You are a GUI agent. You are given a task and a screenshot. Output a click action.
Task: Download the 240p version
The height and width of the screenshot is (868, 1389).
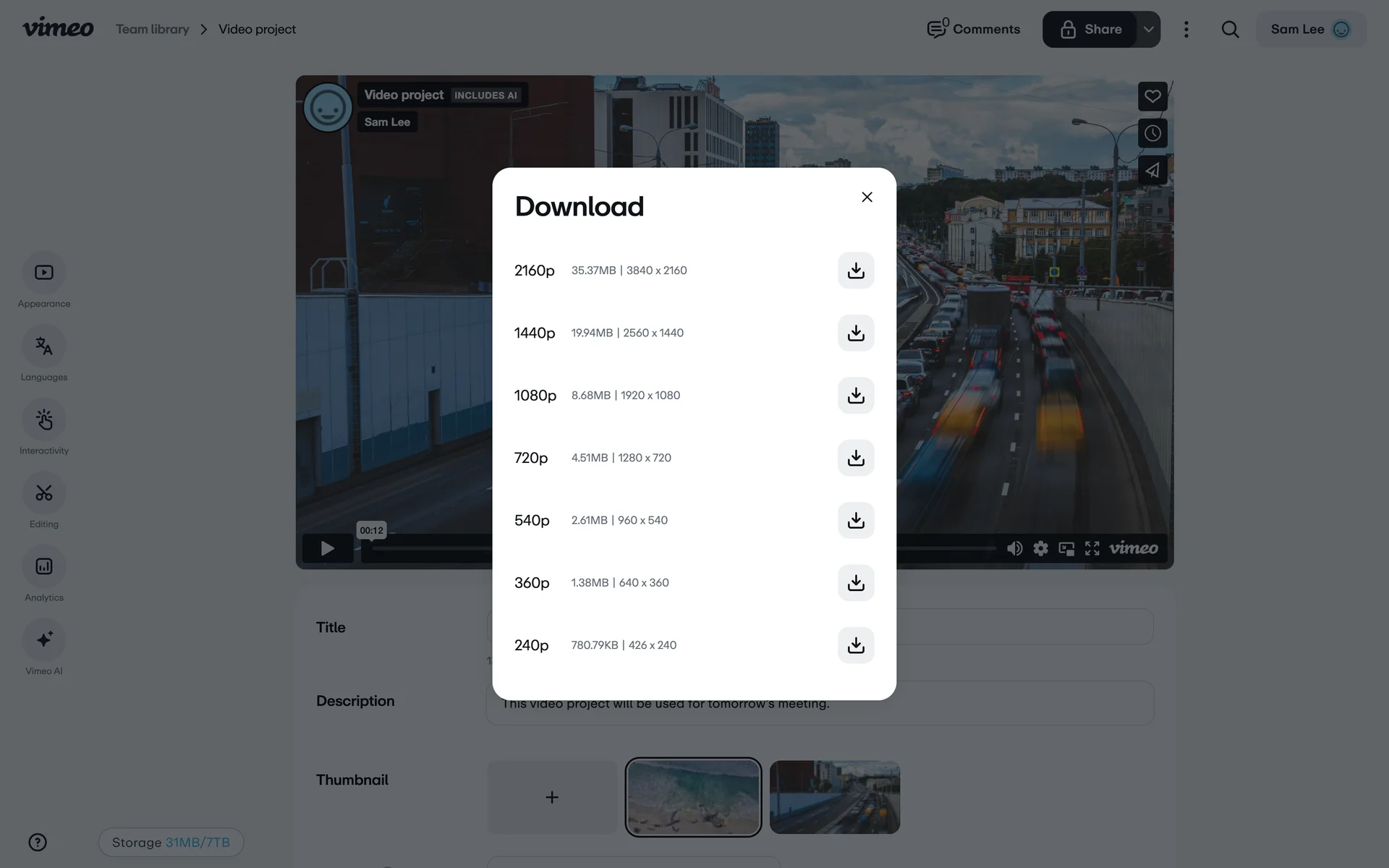856,645
